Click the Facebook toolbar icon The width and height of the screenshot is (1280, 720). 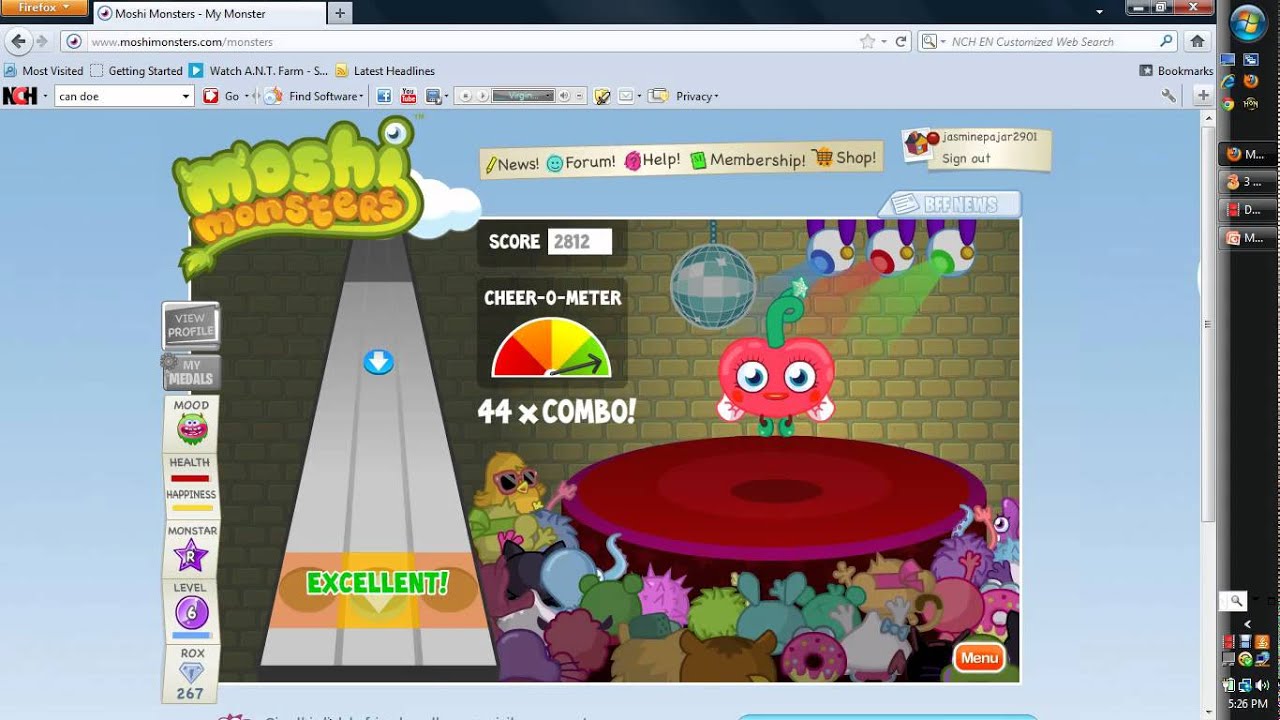[383, 96]
